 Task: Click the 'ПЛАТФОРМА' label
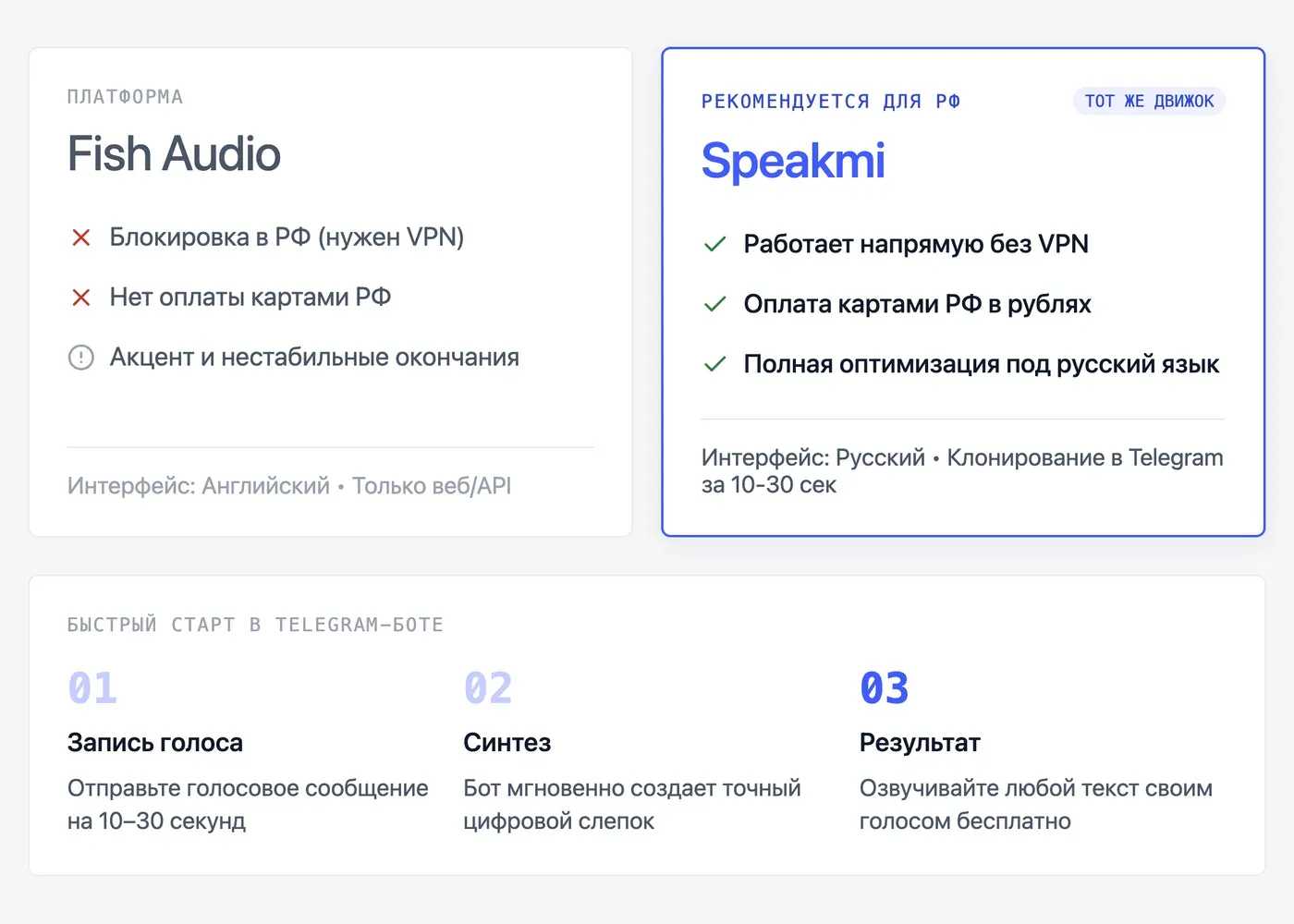[125, 97]
